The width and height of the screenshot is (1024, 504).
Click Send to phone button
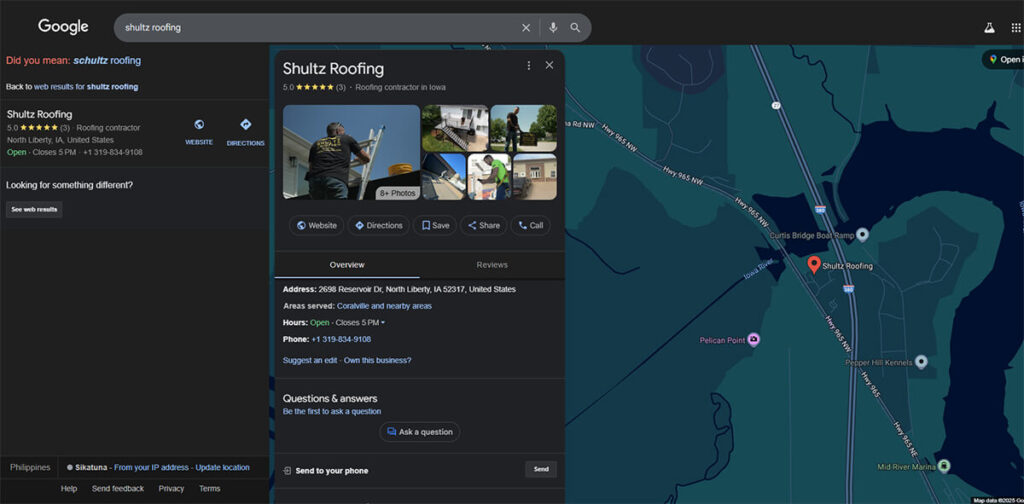click(x=541, y=469)
